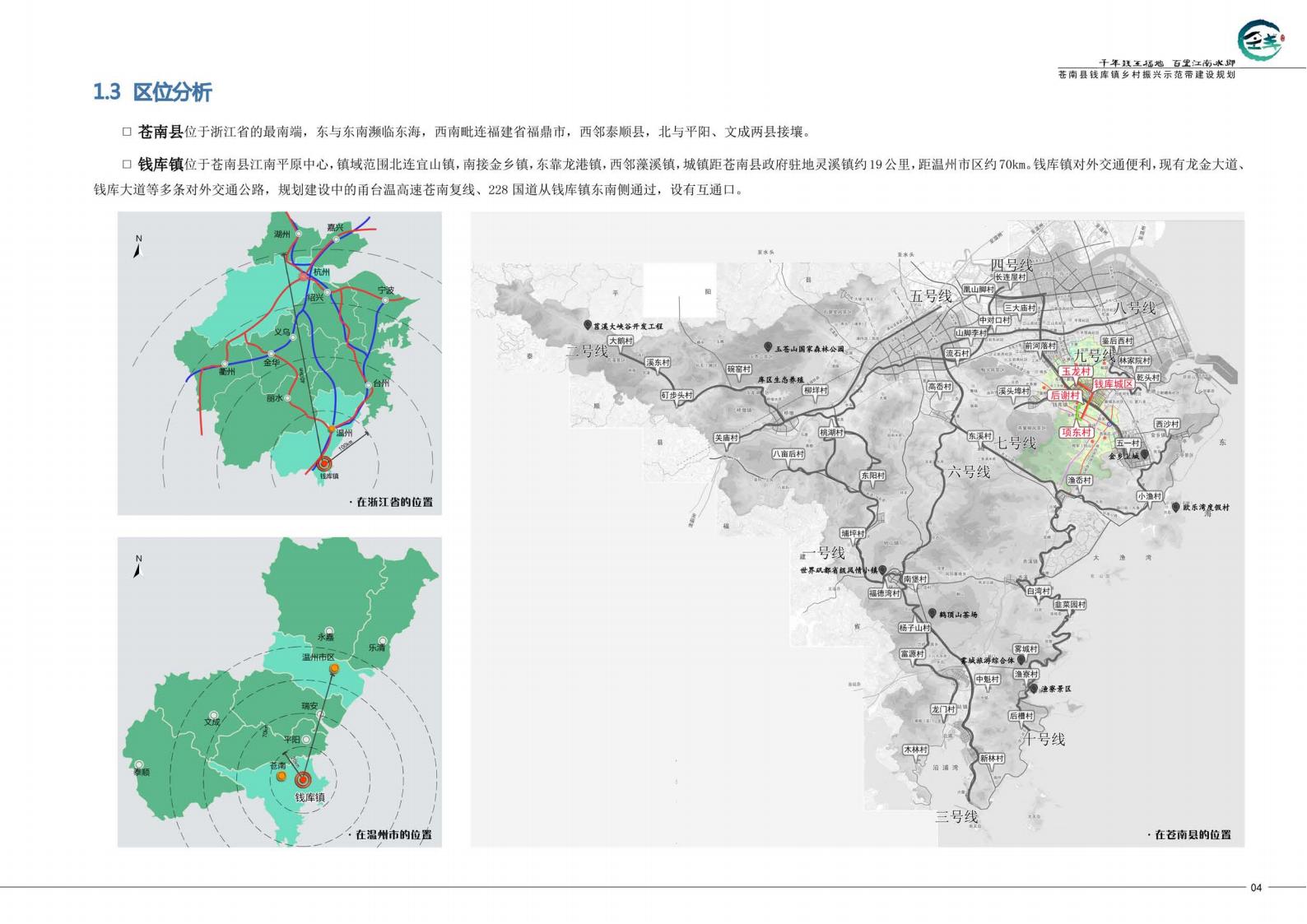This screenshot has width=1307, height=924.
Task: Click the 1.3 区位分析 section heading
Action: 152,91
